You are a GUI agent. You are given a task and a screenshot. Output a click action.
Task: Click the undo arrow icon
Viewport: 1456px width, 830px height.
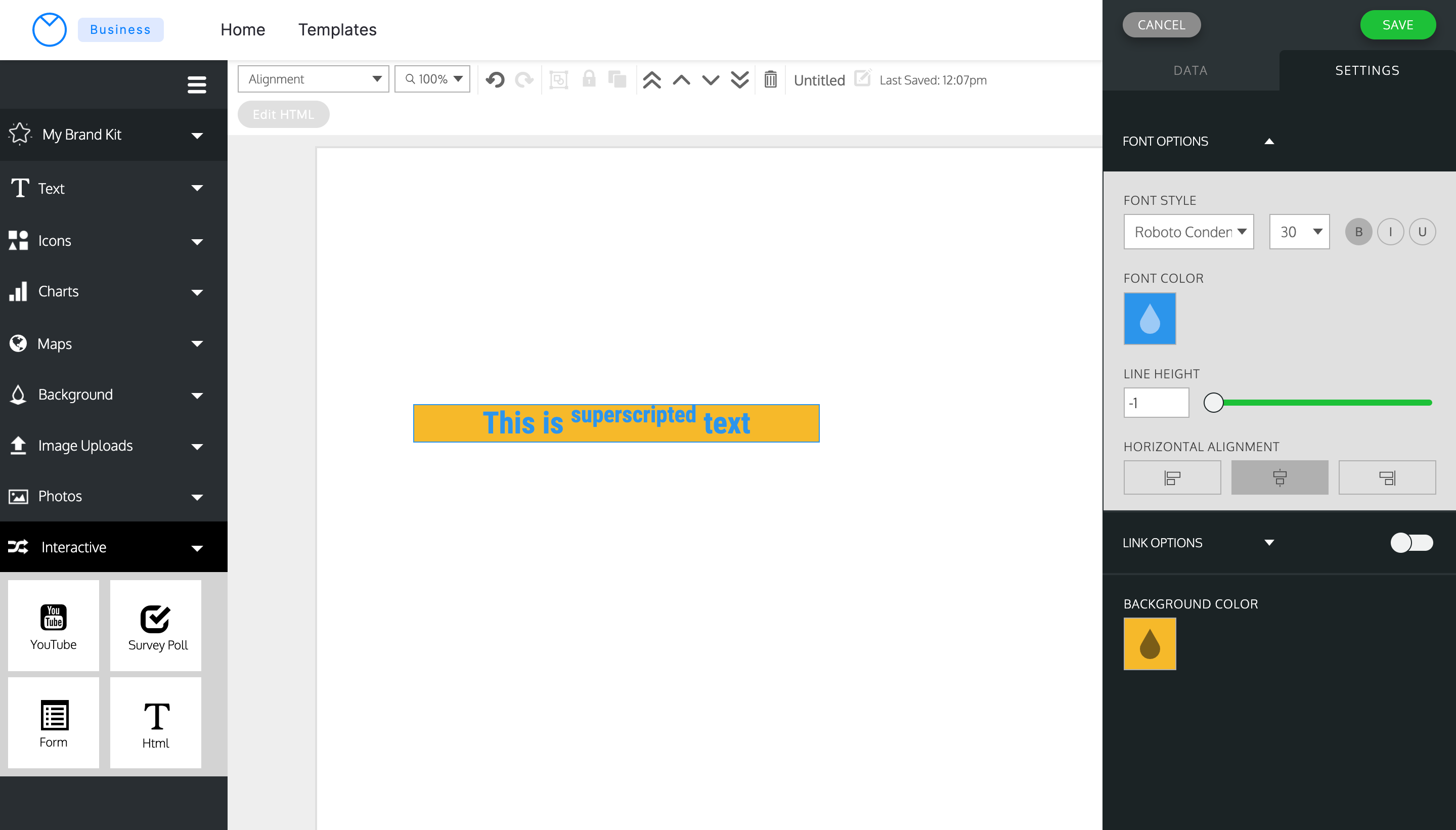click(495, 79)
